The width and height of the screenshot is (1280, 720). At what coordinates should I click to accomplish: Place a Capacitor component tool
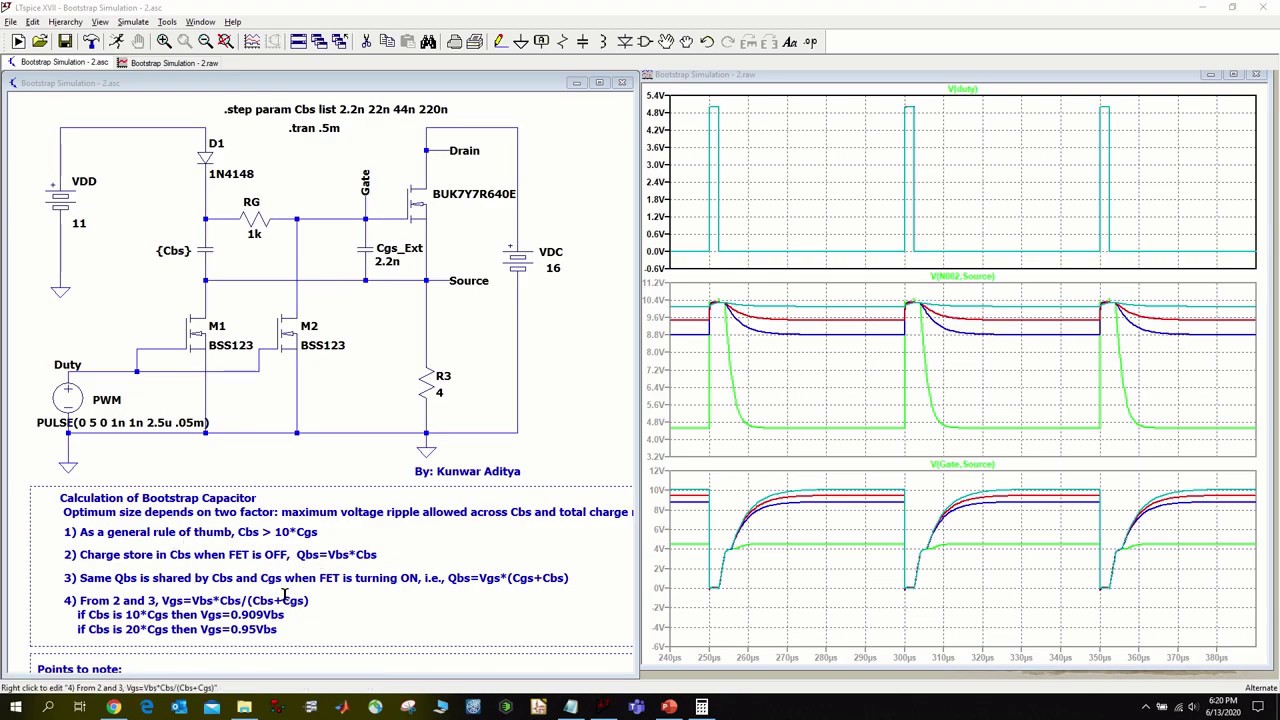pyautogui.click(x=583, y=42)
